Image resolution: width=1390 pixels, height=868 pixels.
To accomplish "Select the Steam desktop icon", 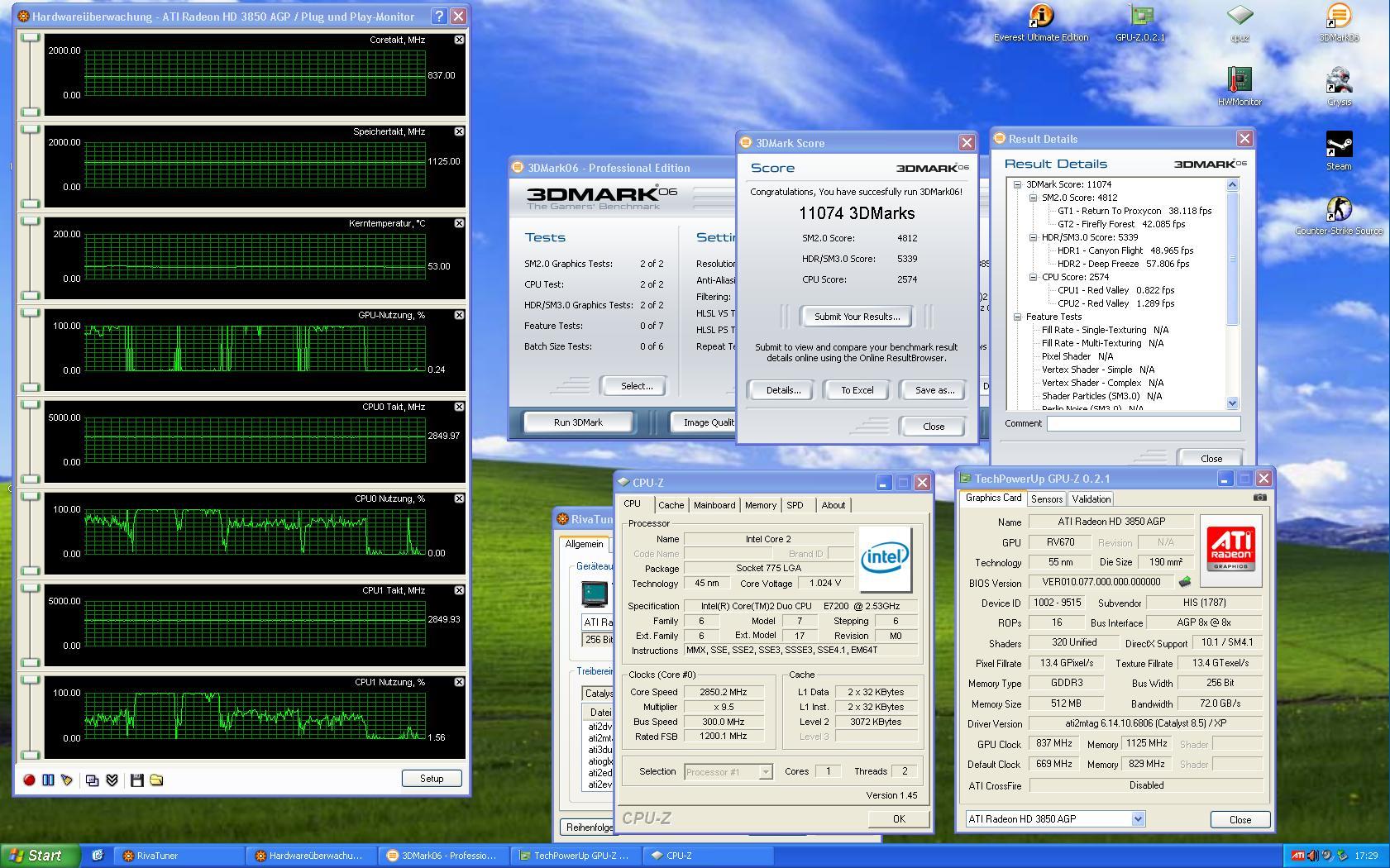I will click(x=1339, y=151).
